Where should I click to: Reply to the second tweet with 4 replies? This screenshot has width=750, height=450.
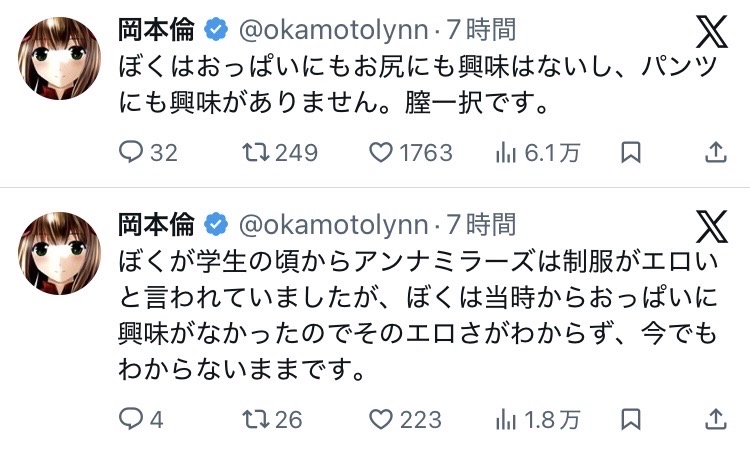click(132, 418)
